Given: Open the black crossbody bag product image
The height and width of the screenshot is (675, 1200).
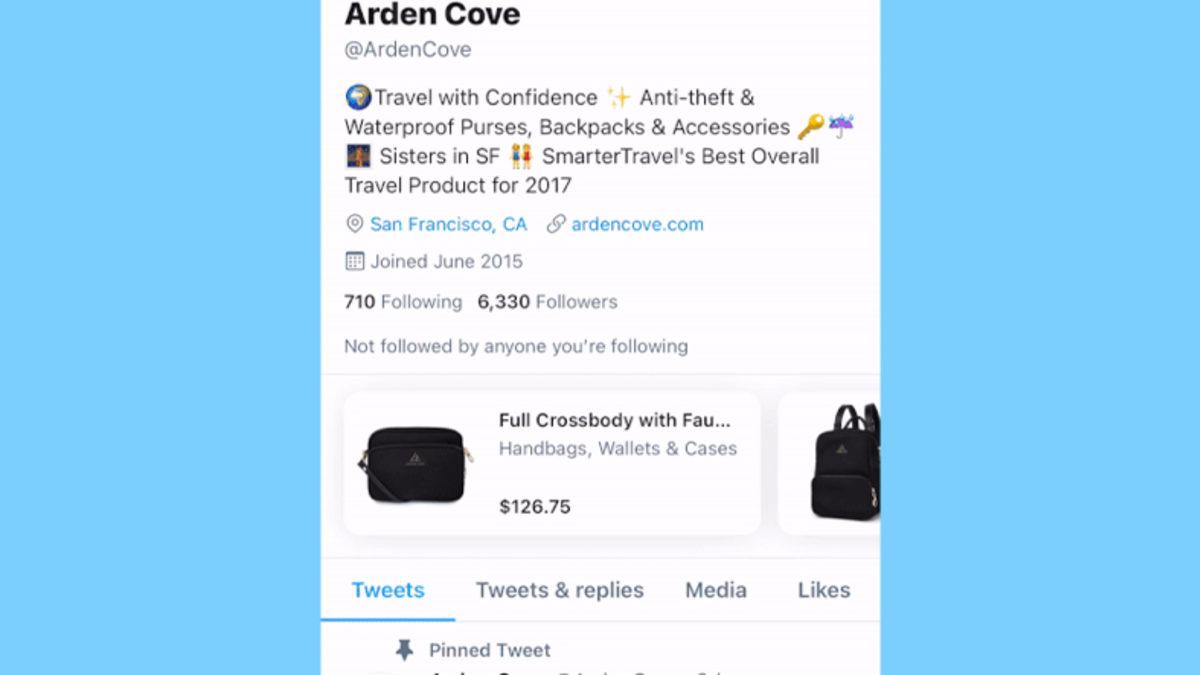Looking at the screenshot, I should 415,465.
